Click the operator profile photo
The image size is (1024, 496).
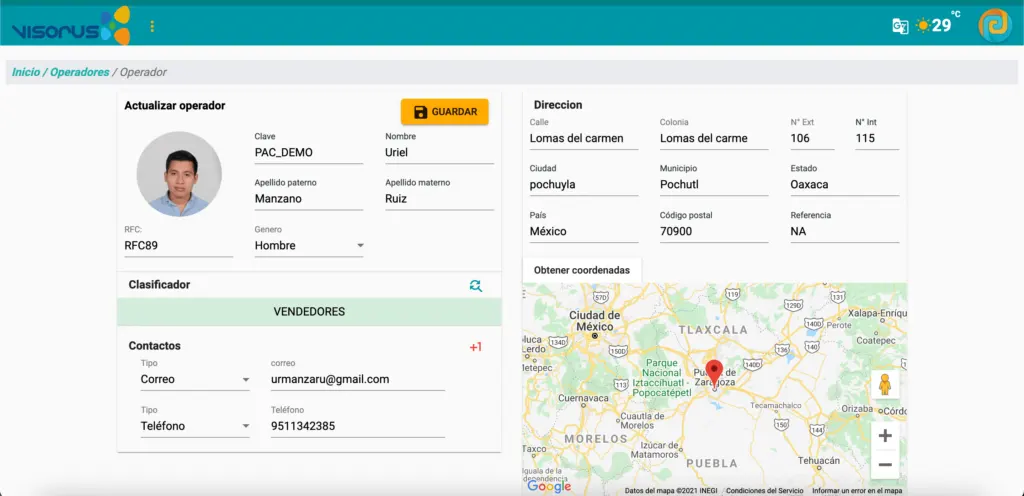[x=179, y=174]
